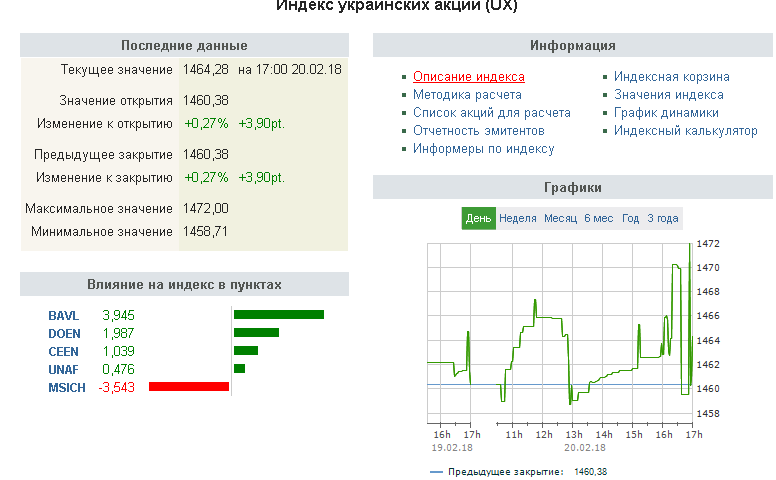Switch chart to 3 года tab
776x480 pixels.
(663, 218)
